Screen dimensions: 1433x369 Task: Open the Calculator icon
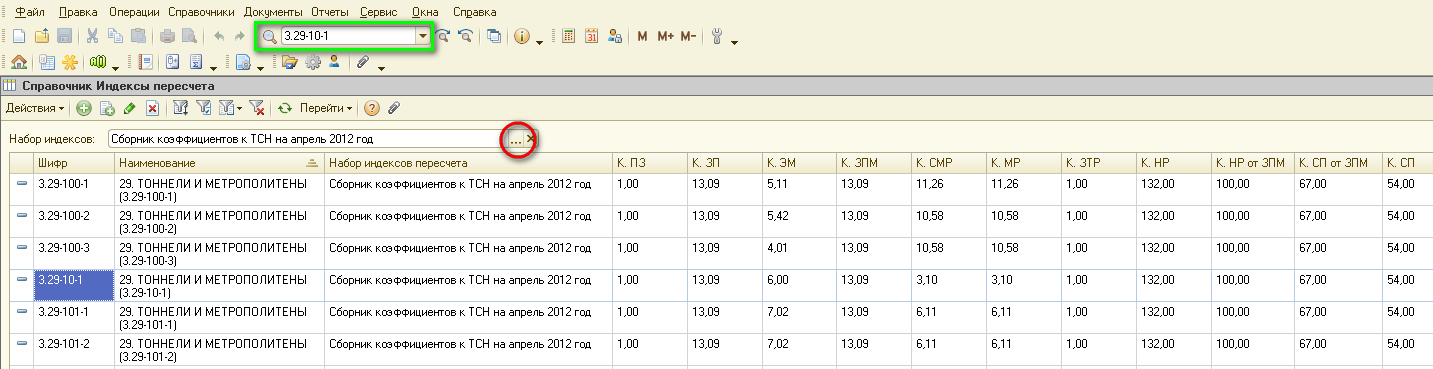coord(568,36)
